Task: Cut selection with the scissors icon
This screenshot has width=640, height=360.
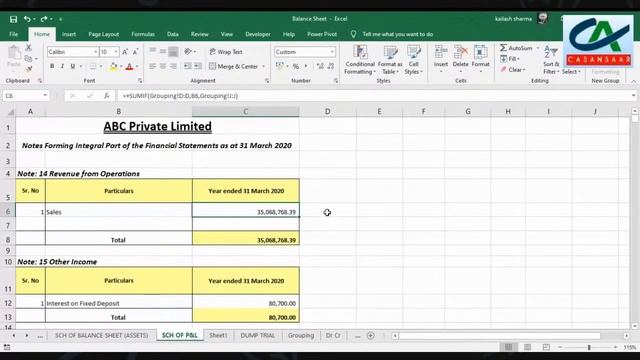Action: (29, 48)
